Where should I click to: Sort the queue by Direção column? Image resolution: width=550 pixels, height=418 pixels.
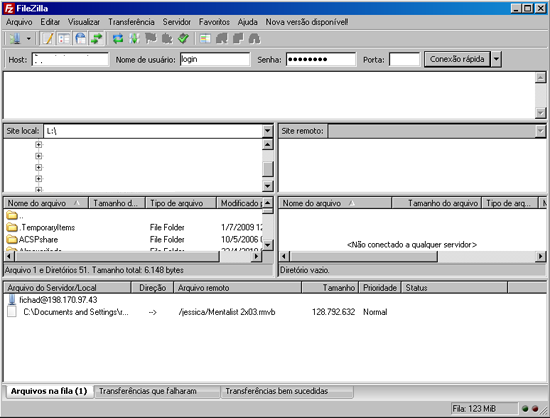(x=152, y=288)
